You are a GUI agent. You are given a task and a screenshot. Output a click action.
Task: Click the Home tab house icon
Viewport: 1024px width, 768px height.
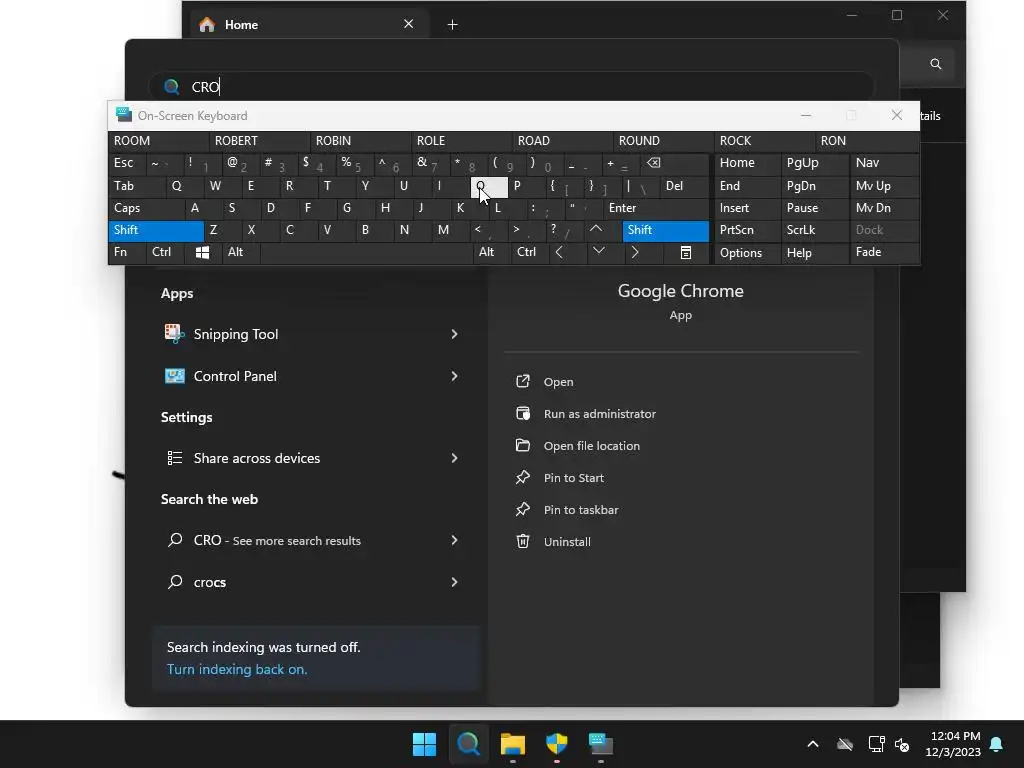pos(207,25)
